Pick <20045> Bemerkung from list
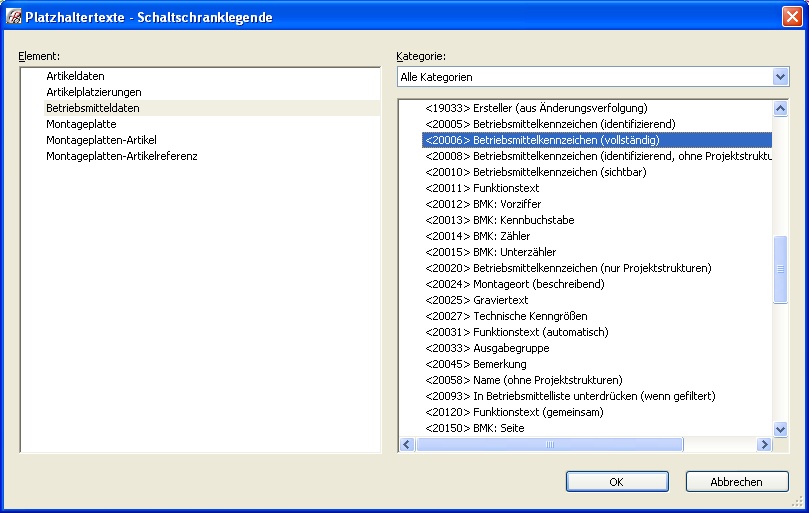 point(476,364)
